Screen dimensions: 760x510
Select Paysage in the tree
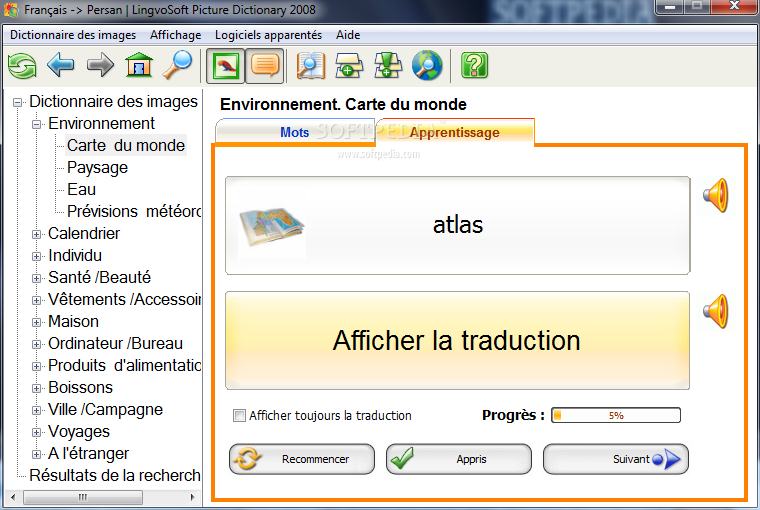coord(97,168)
